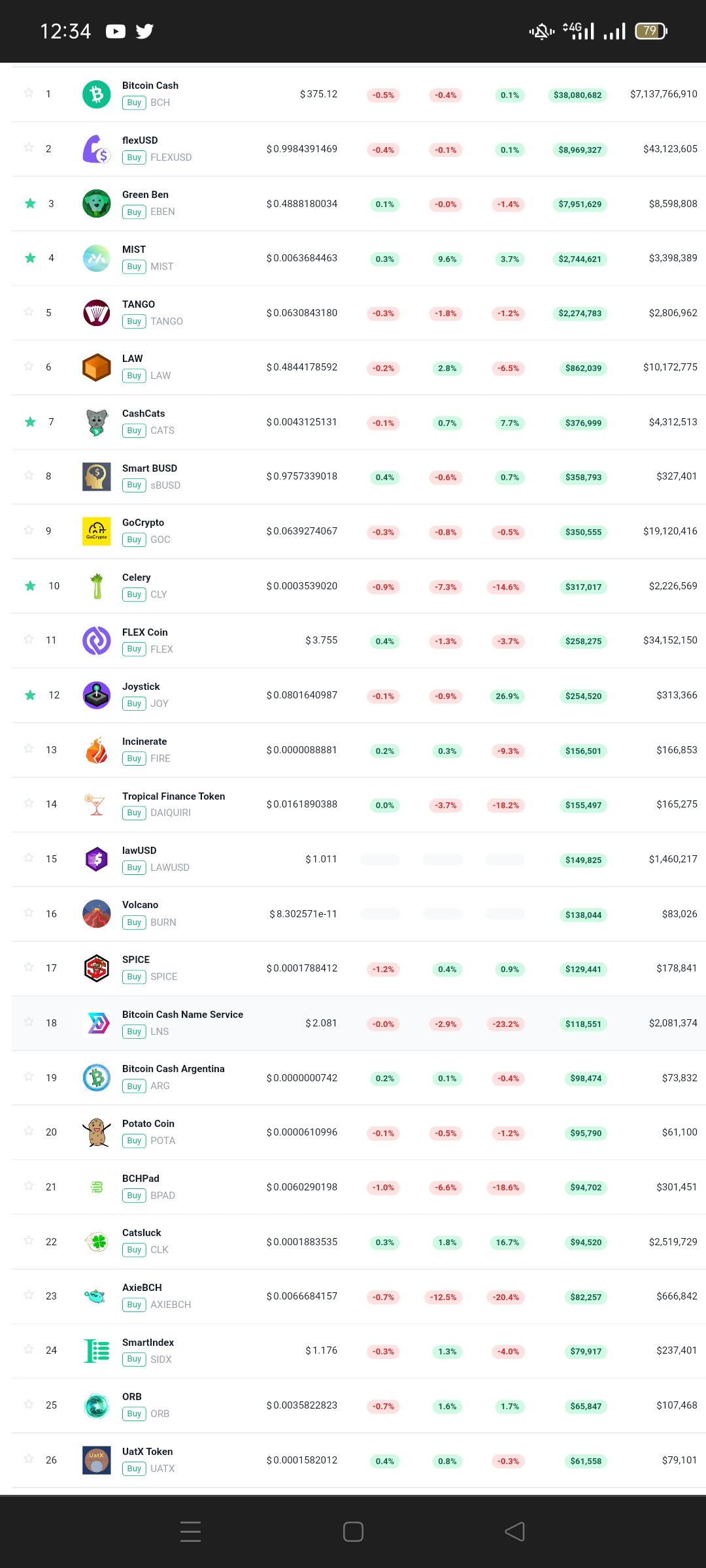Open the Potato Coin mascot icon
The height and width of the screenshot is (1568, 706).
97,1132
